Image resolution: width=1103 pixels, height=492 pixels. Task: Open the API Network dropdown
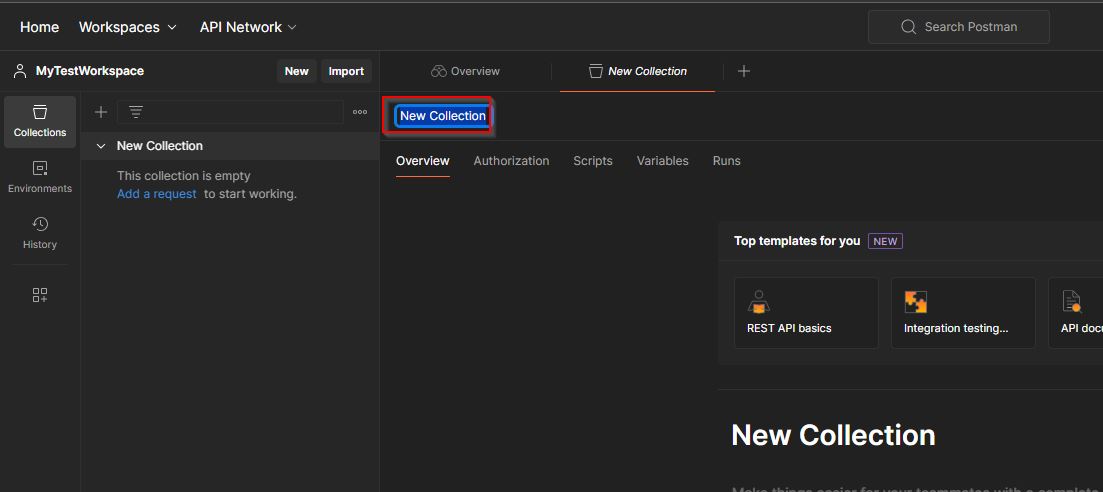click(x=248, y=27)
